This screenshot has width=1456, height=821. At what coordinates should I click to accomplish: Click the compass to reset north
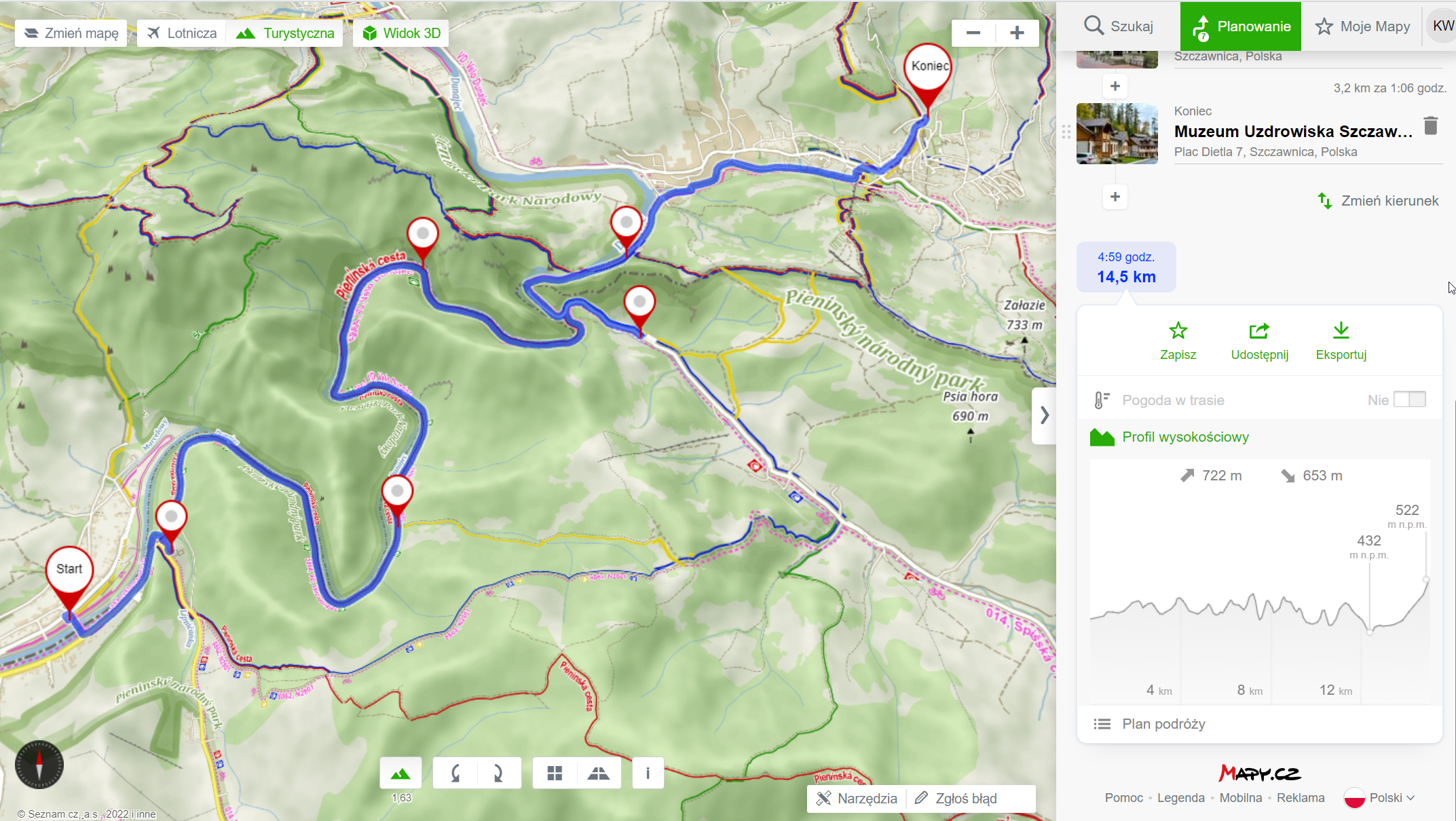click(x=39, y=764)
